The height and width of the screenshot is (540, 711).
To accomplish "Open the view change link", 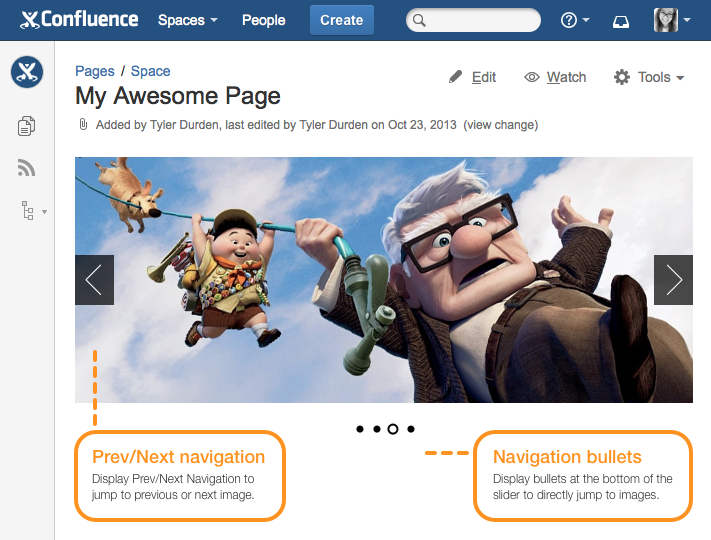I will (501, 125).
